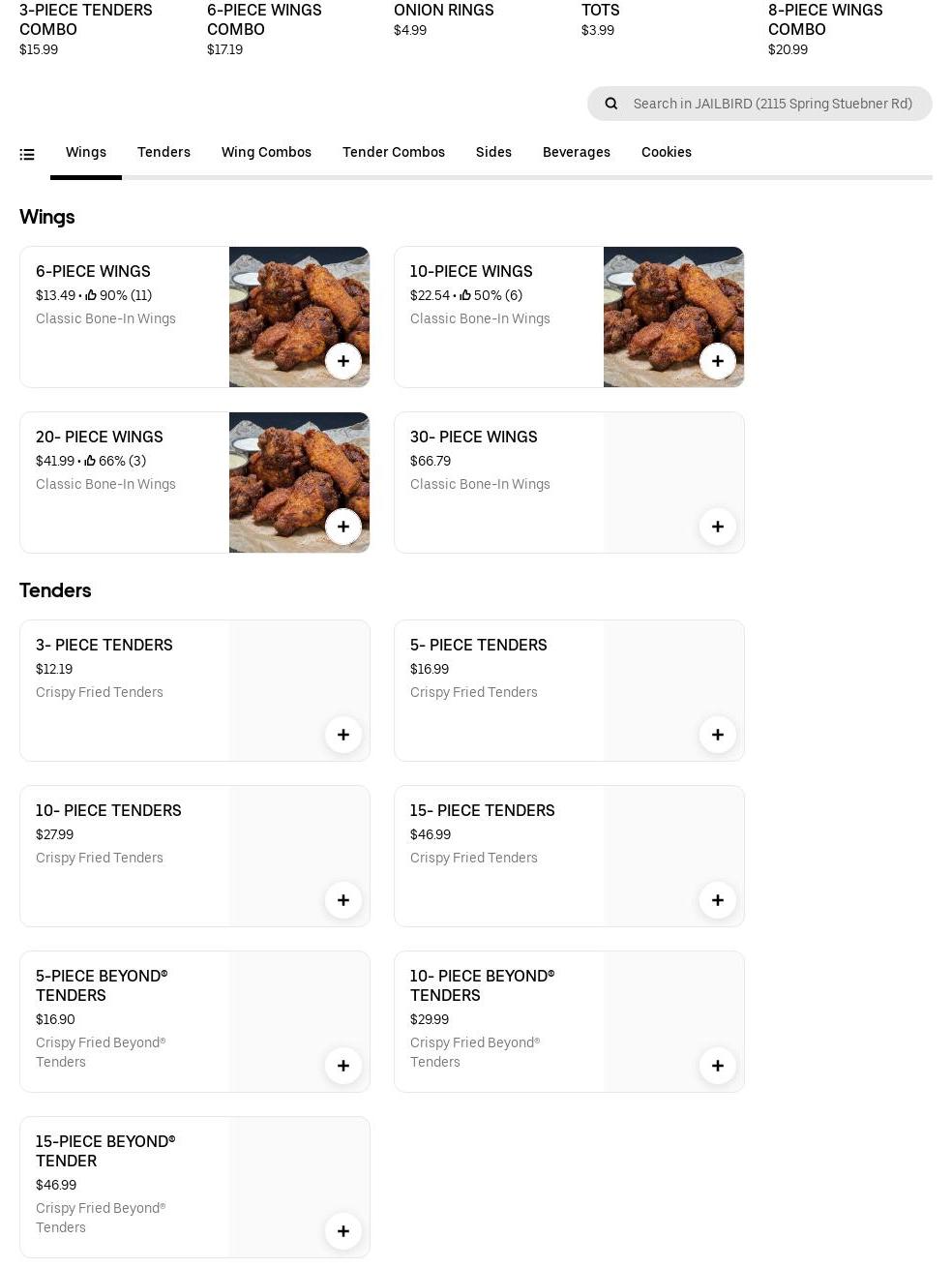Click the Search in JAILBIRD field
Image resolution: width=952 pixels, height=1268 pixels.
pyautogui.click(x=772, y=104)
